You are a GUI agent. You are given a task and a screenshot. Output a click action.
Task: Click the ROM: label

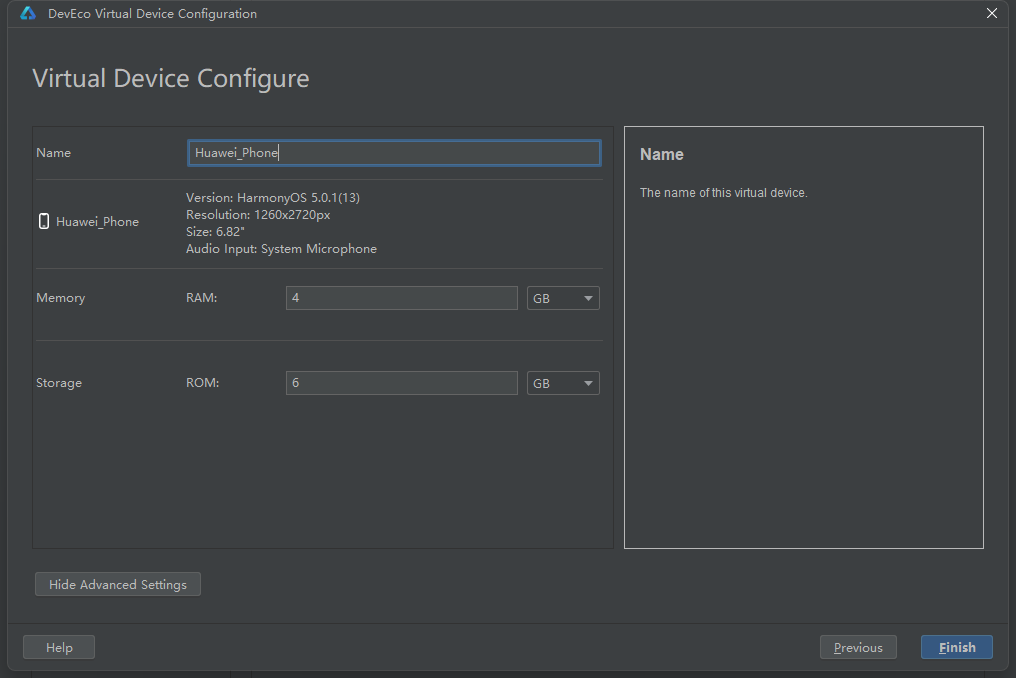click(x=203, y=383)
